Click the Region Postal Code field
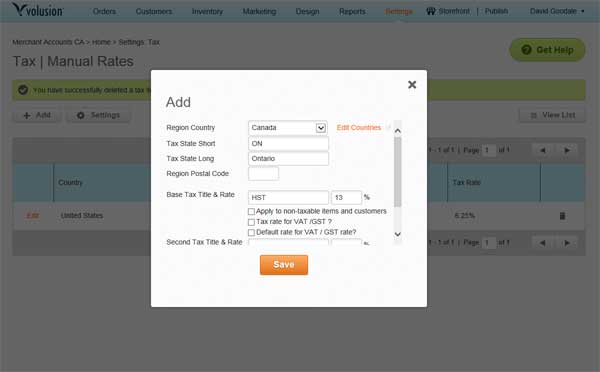 (263, 174)
